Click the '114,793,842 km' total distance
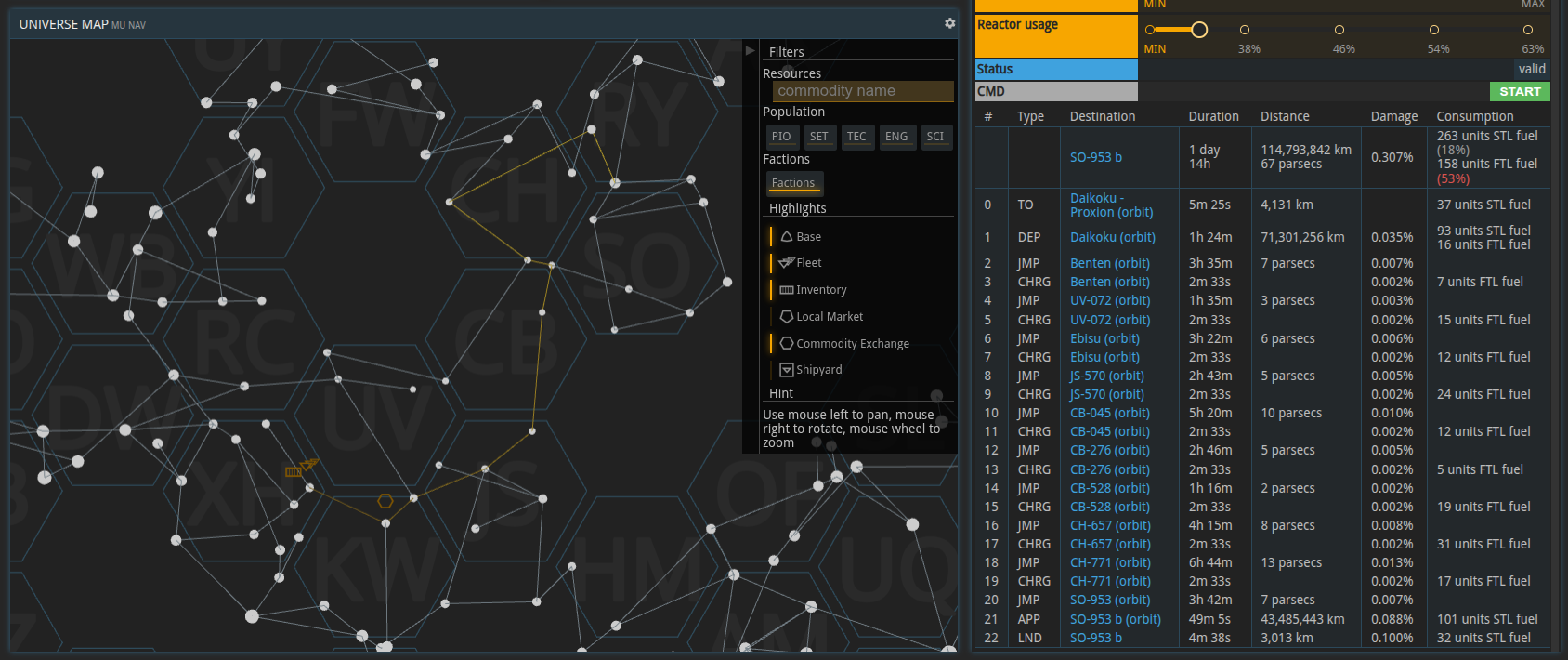The width and height of the screenshot is (1568, 660). coord(1306,150)
